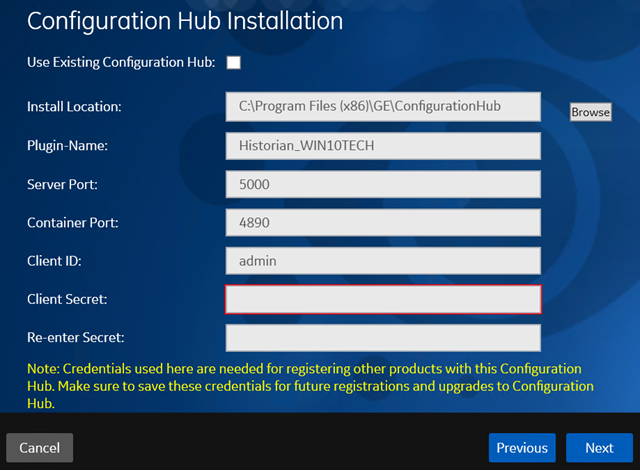Click the Configuration Hub Installation heading

185,21
